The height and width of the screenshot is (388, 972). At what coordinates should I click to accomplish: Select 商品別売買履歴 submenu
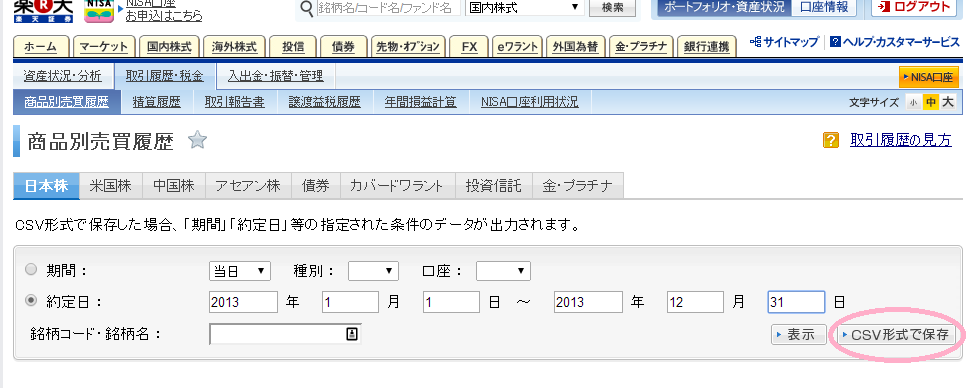coord(66,102)
